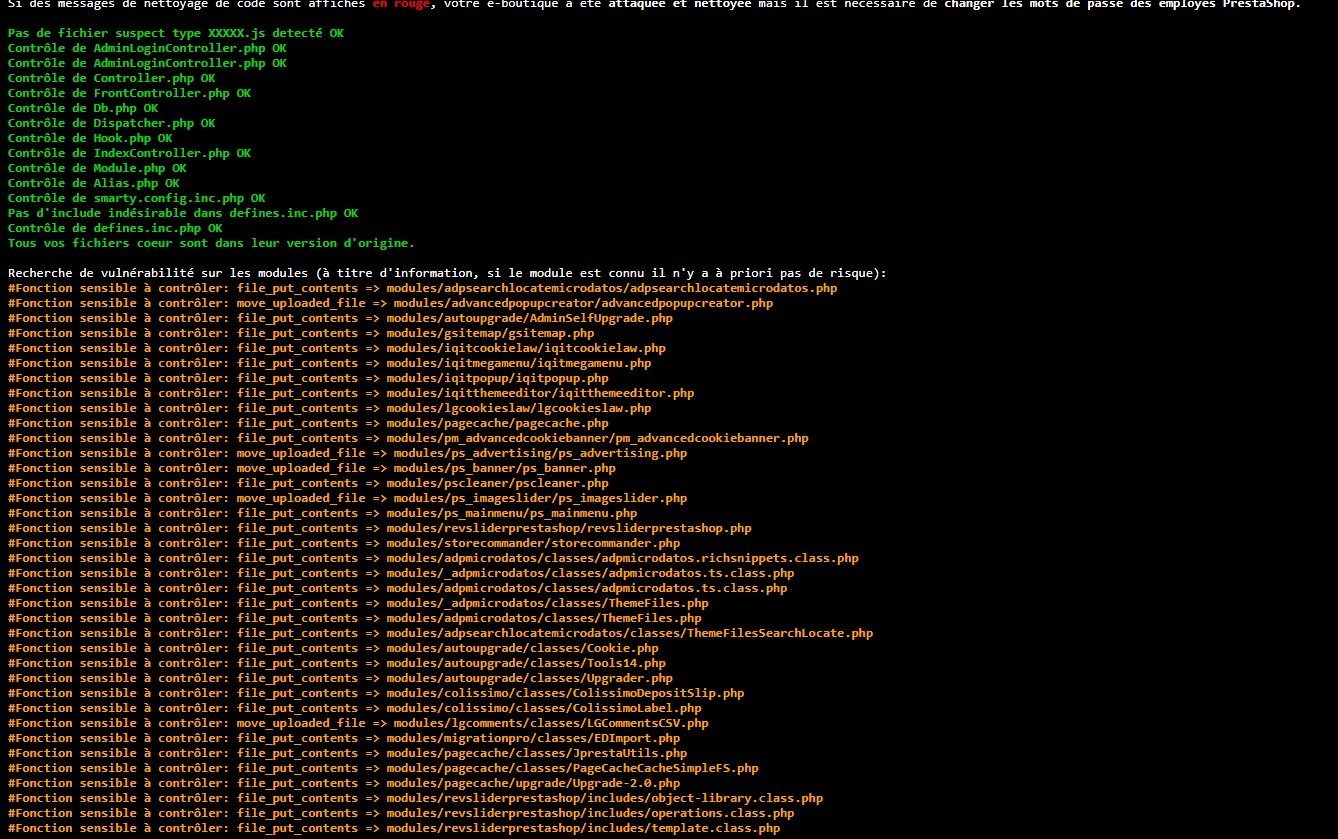Click the pscleaner.php module path

click(497, 483)
